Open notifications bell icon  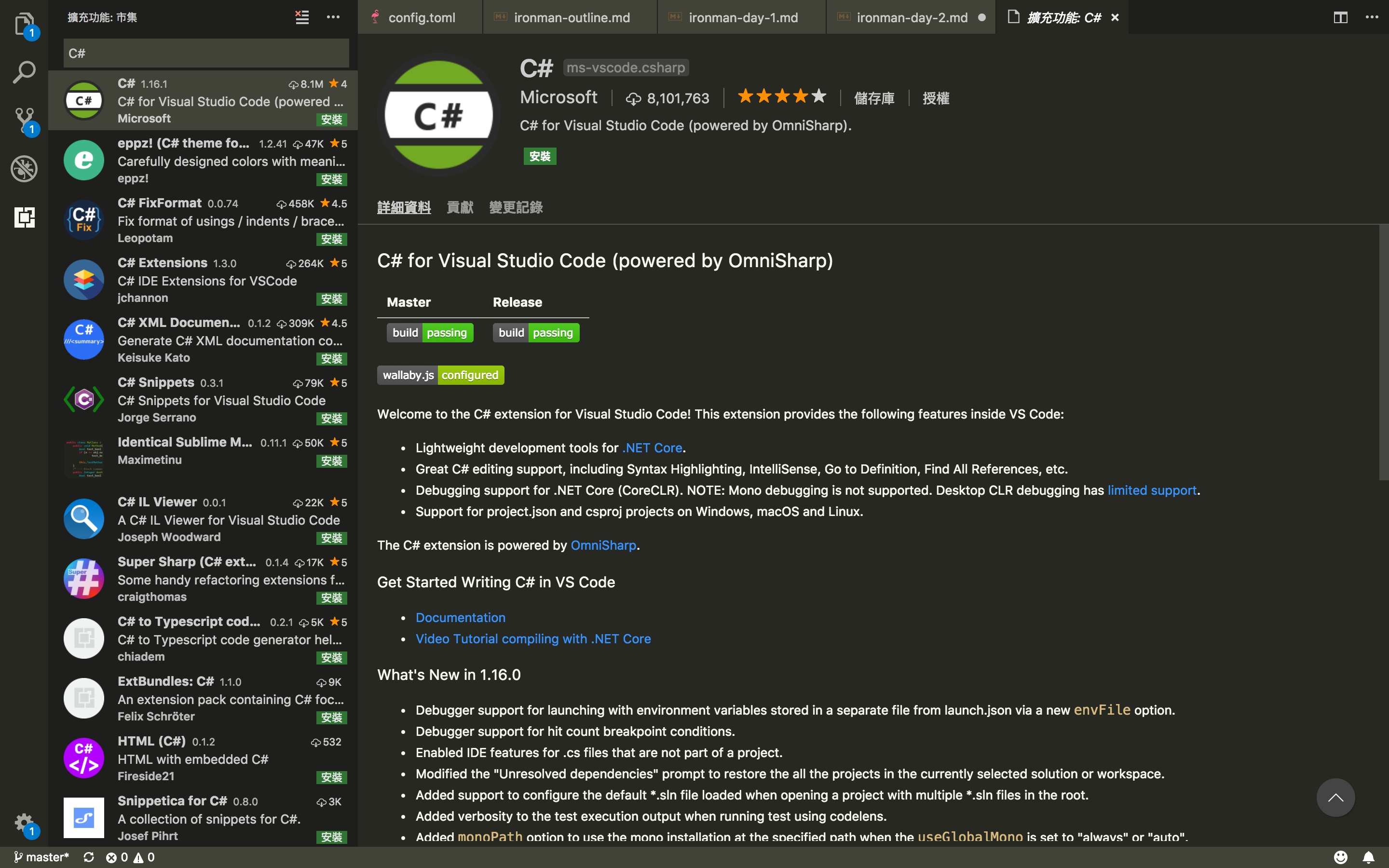(x=1368, y=857)
